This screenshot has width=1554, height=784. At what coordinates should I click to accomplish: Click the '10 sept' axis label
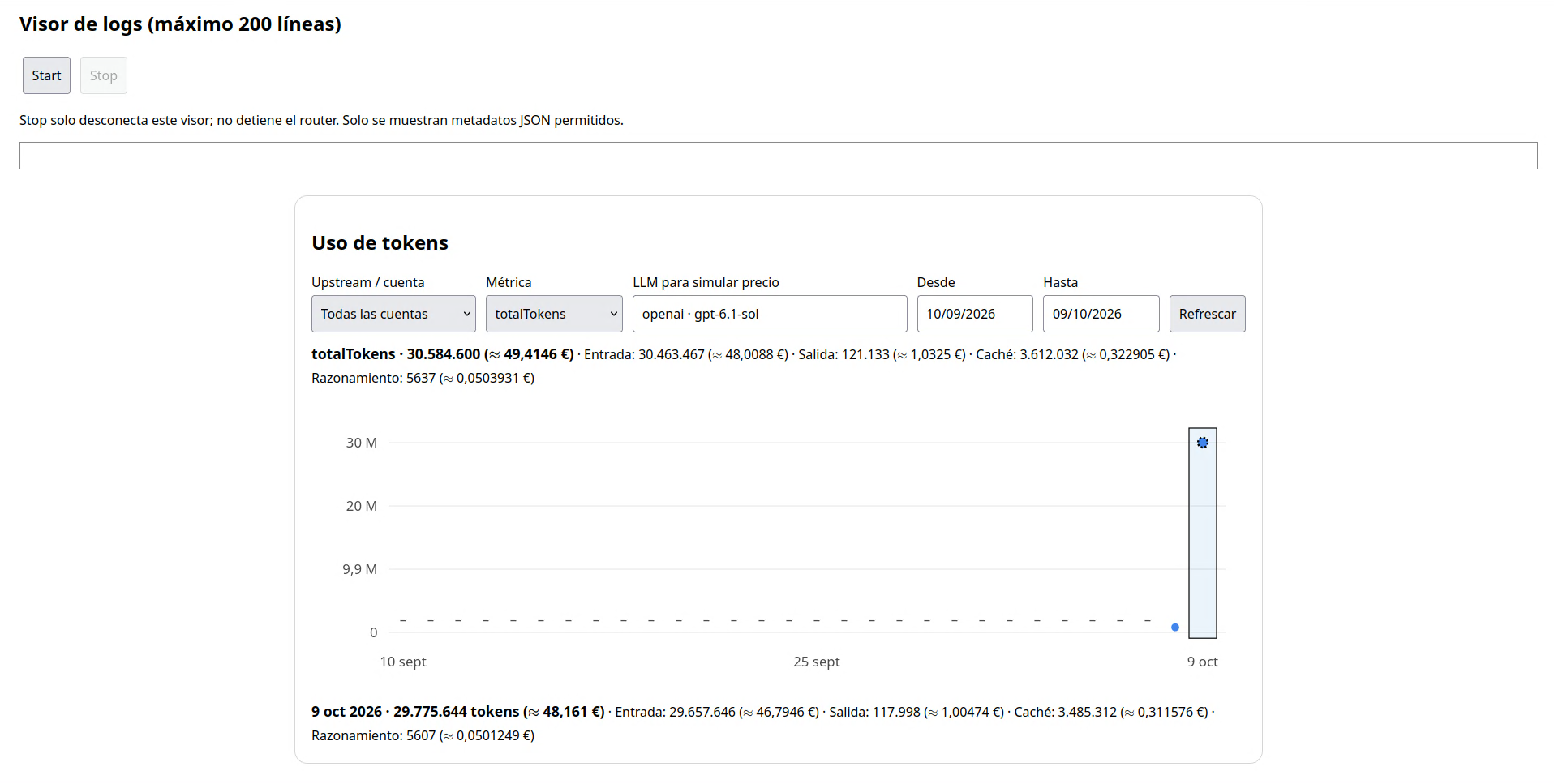click(403, 662)
